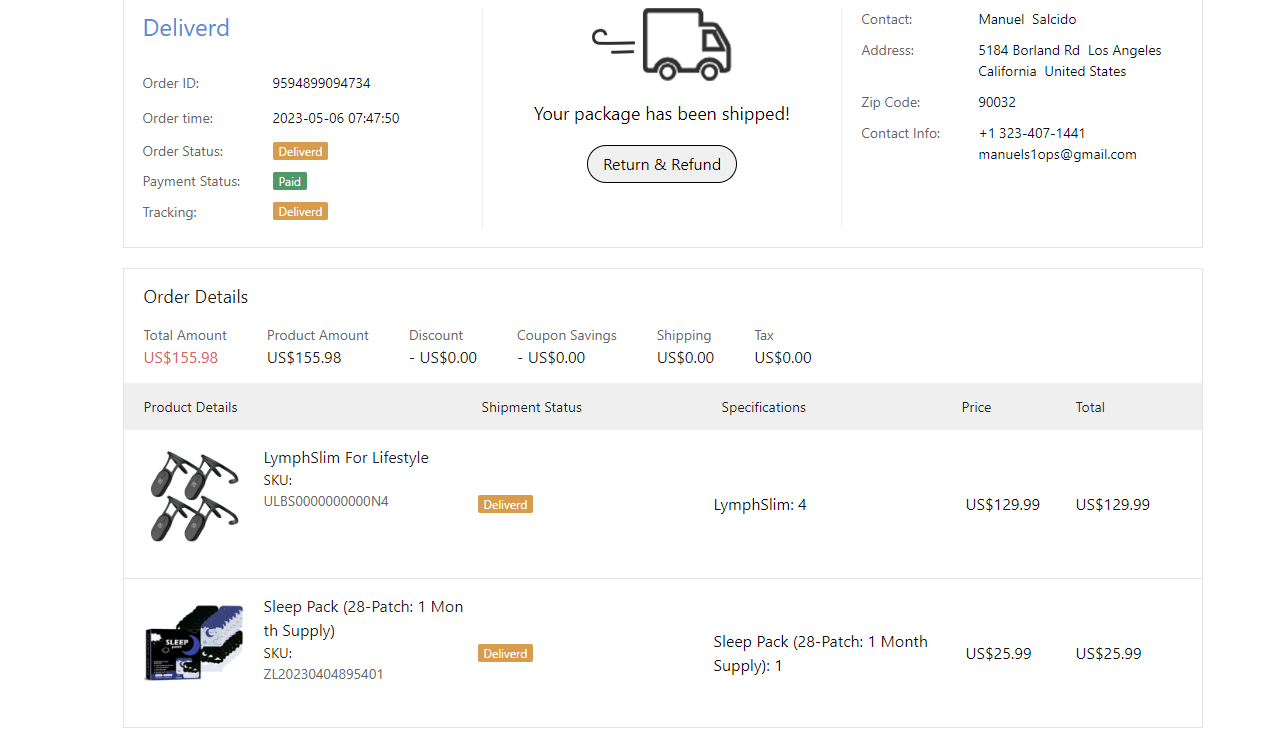Click the LymphSlim SKU code ULBS0000000000N4
Viewport: 1276px width, 733px height.
(x=325, y=502)
